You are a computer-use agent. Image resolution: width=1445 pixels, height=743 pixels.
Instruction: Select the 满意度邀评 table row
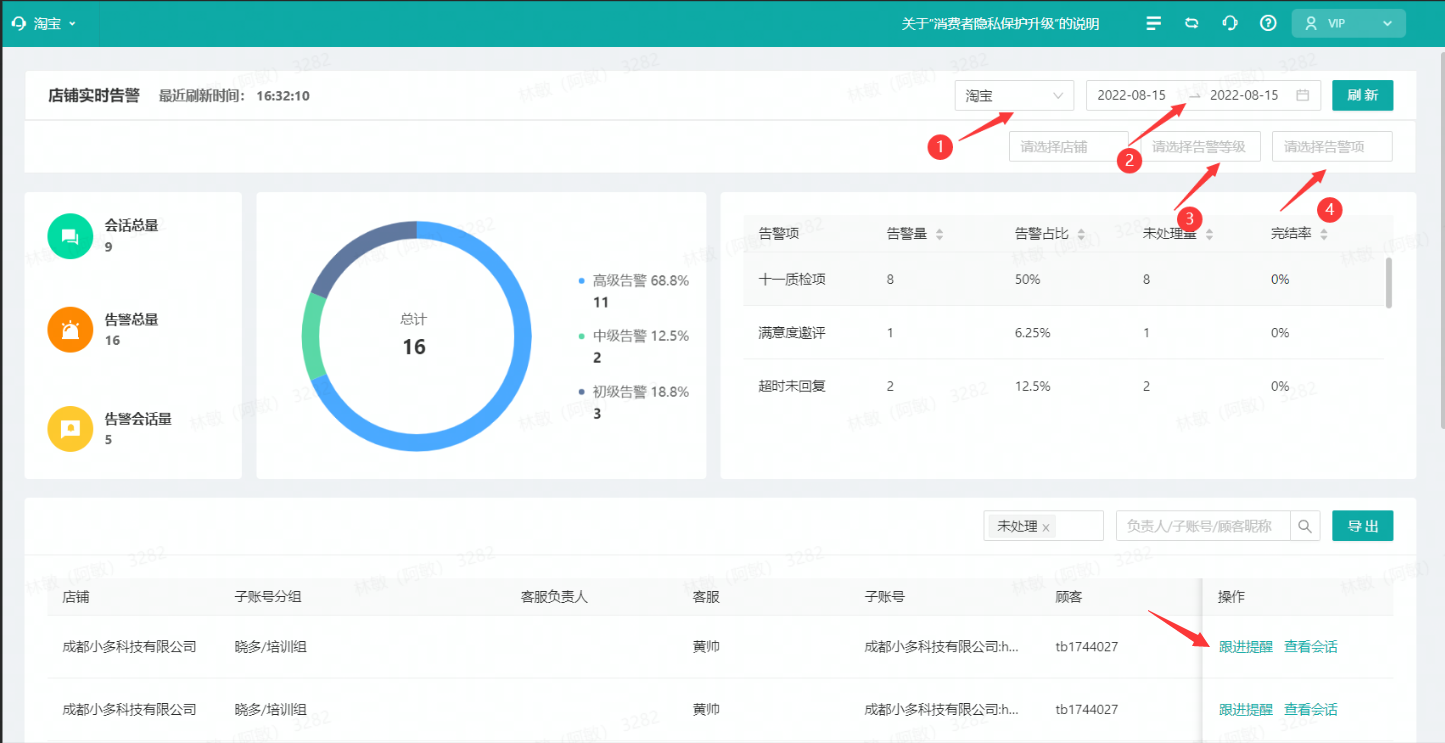tap(1064, 333)
